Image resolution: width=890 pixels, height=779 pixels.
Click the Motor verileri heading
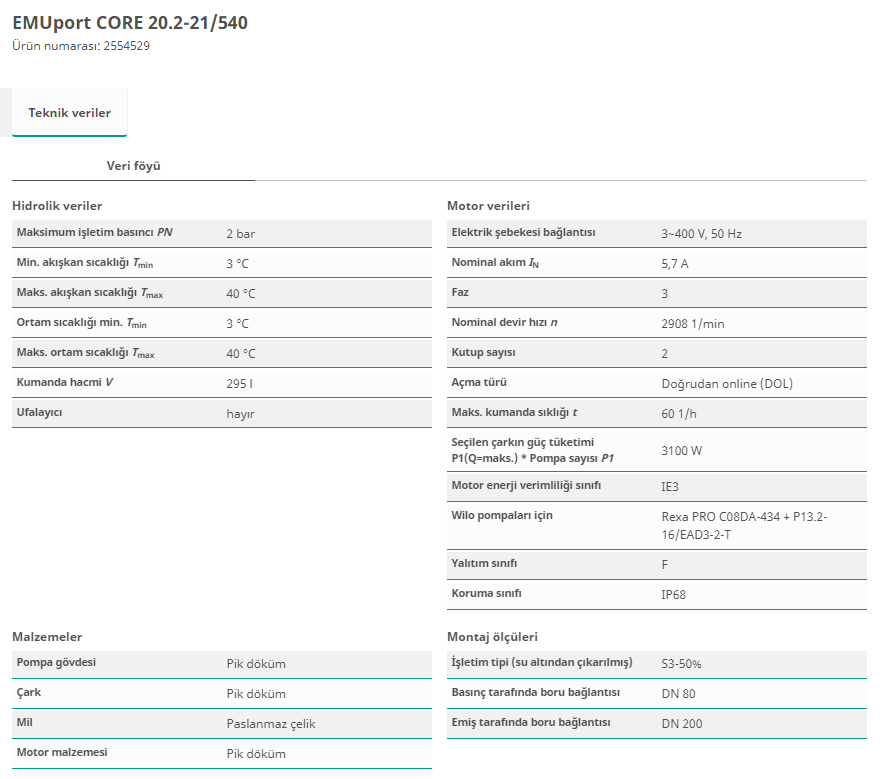(x=488, y=206)
